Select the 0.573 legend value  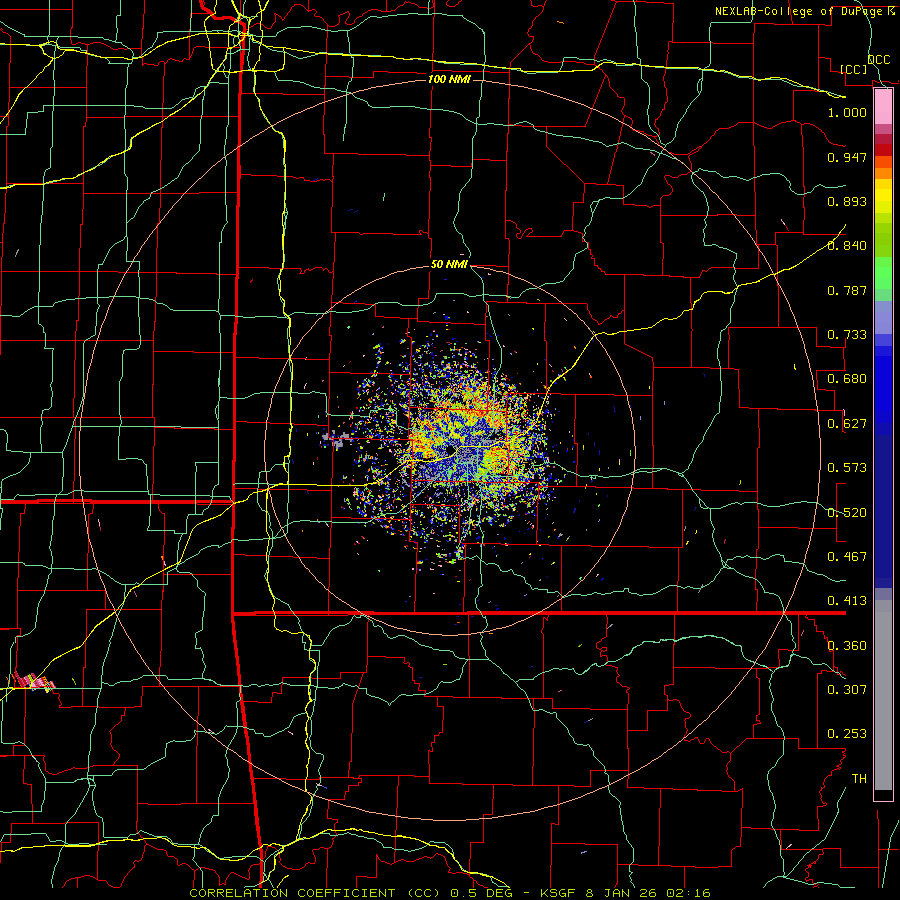847,468
